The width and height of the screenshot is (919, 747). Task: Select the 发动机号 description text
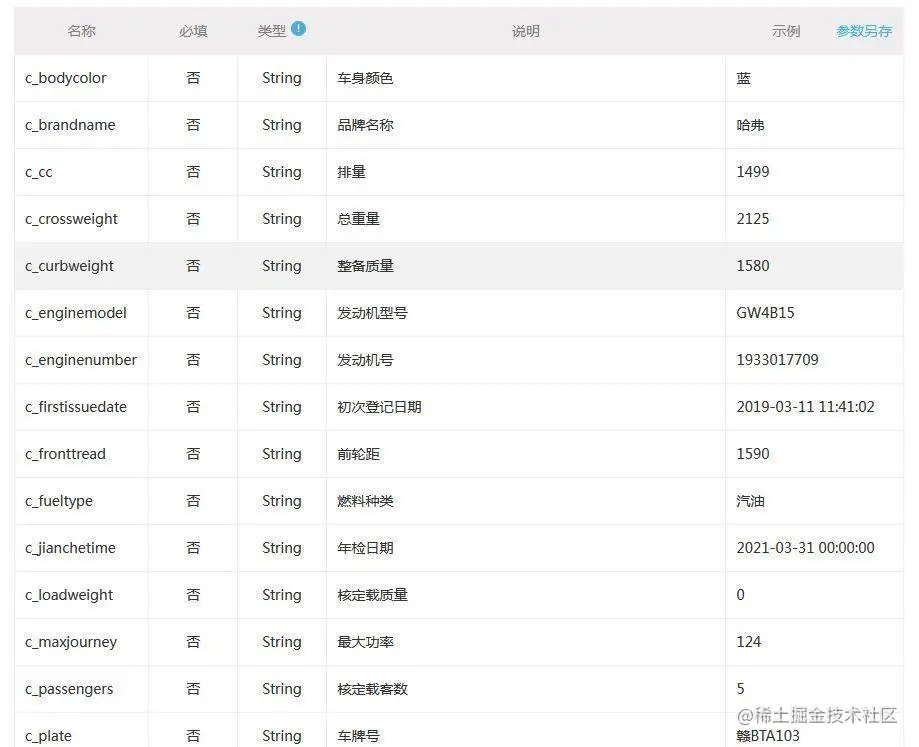[x=365, y=360]
